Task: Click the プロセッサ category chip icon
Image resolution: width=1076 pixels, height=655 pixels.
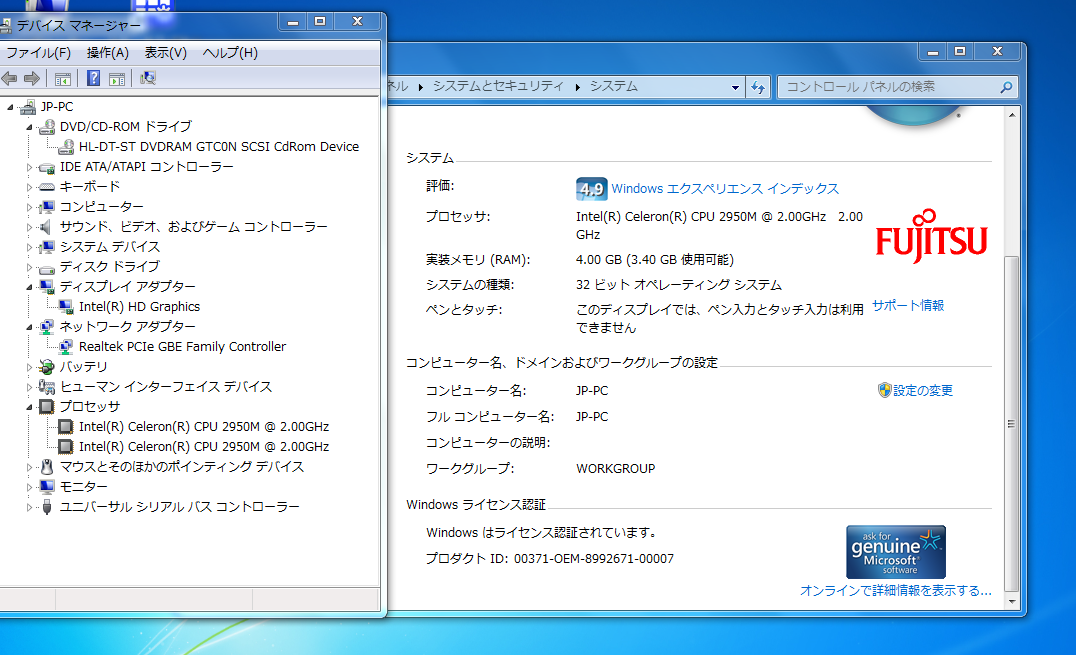Action: click(x=47, y=406)
